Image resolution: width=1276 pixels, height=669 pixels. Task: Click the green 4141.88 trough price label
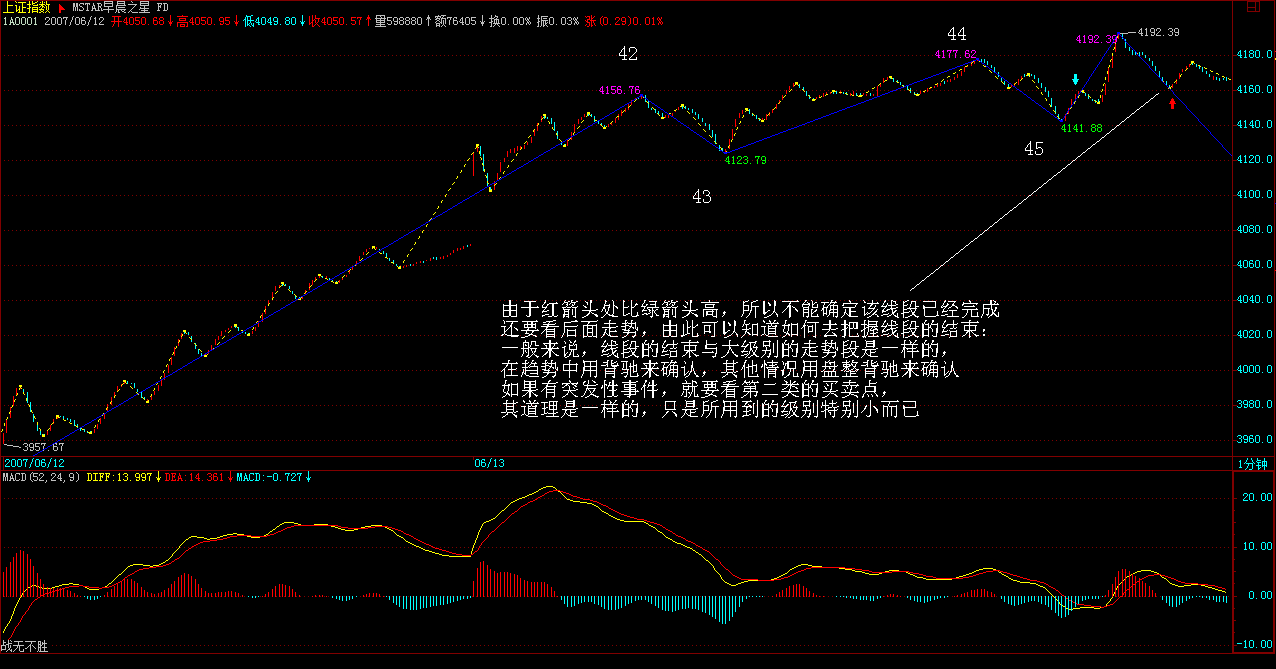coord(1081,128)
